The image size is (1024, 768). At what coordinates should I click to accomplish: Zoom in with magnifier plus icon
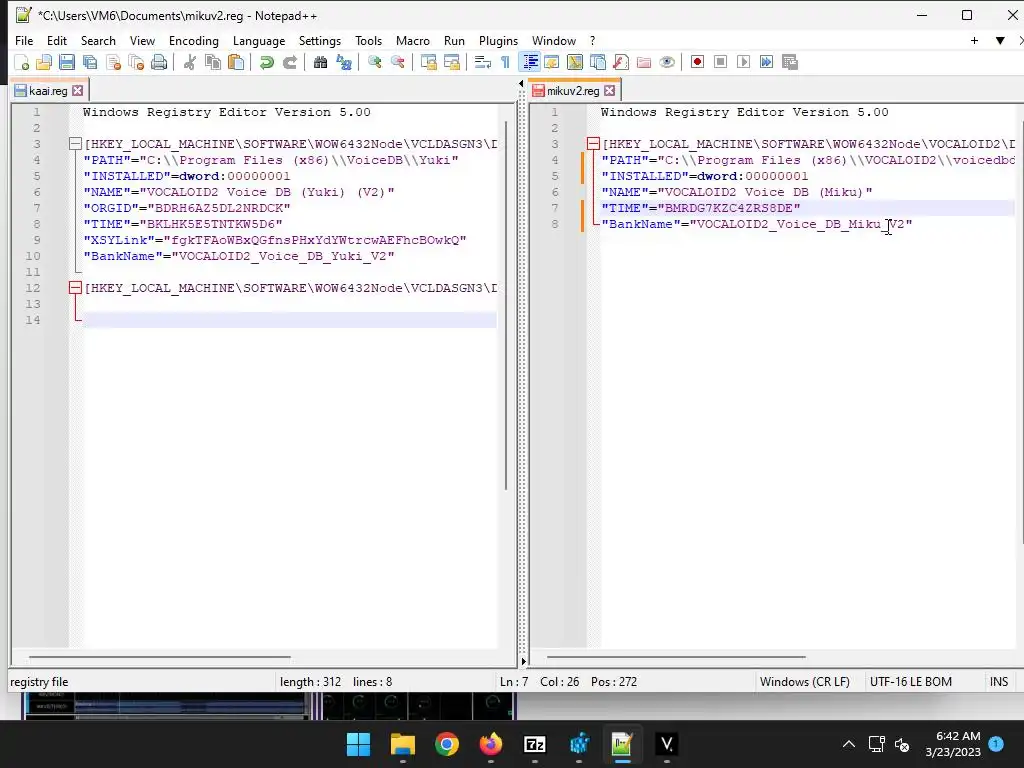coord(374,62)
